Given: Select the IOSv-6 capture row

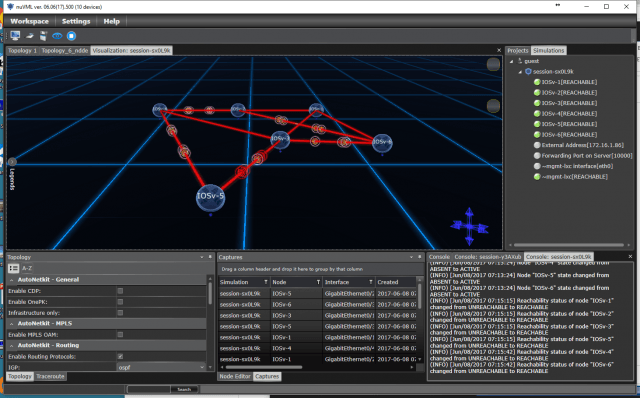Looking at the screenshot, I should (x=317, y=305).
